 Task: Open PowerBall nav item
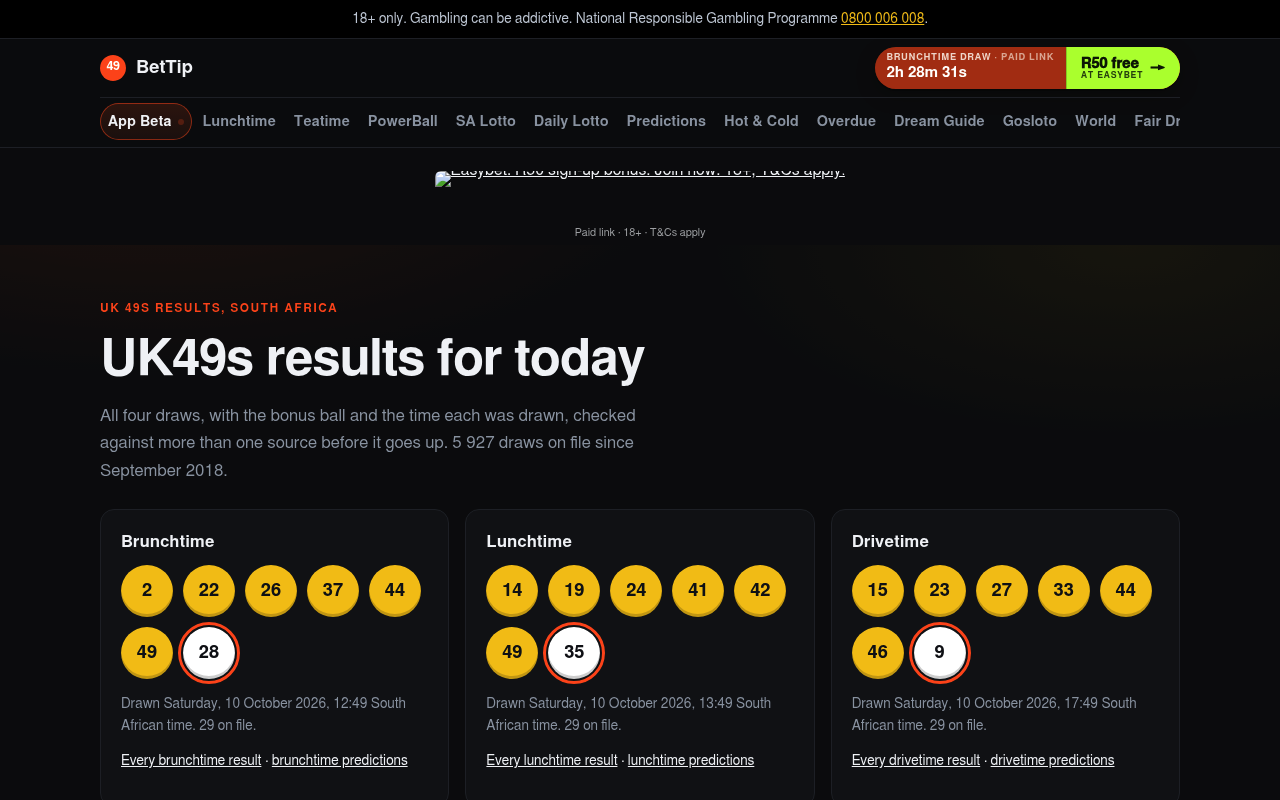pos(403,121)
